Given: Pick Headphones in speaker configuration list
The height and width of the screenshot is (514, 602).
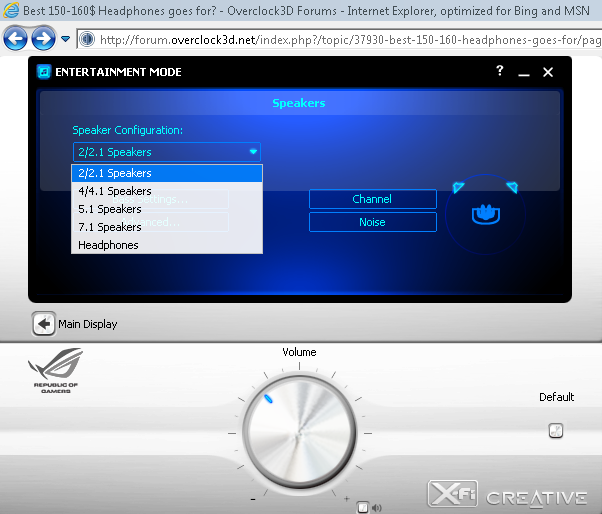Looking at the screenshot, I should 167,245.
